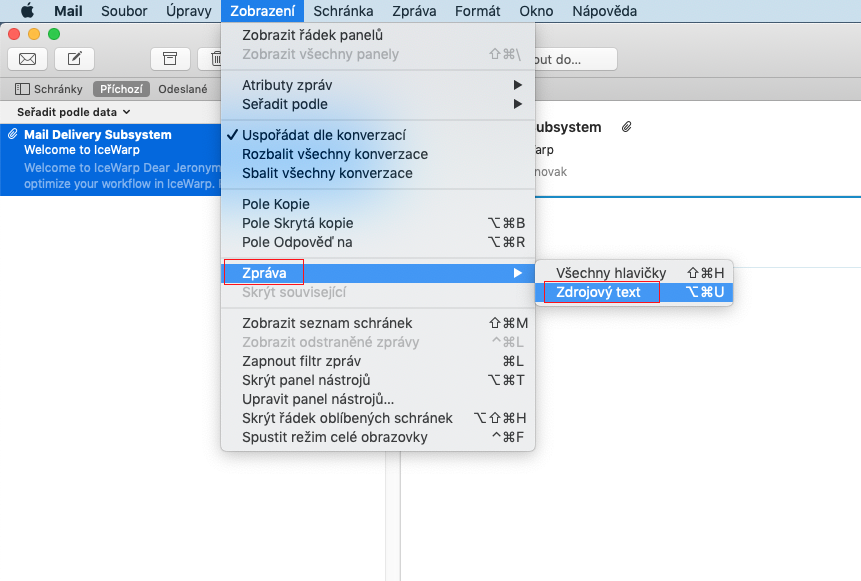Select Pole Skrytá kopie option
This screenshot has height=581, width=861.
[x=297, y=223]
